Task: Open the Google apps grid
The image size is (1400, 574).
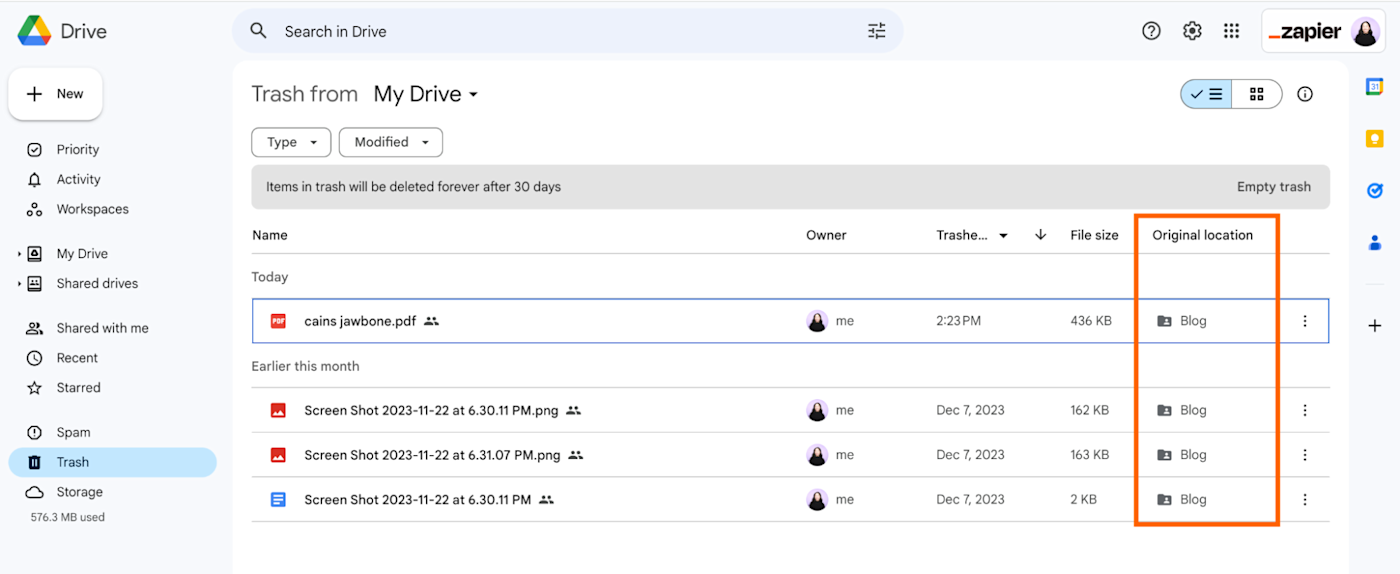Action: [1232, 31]
